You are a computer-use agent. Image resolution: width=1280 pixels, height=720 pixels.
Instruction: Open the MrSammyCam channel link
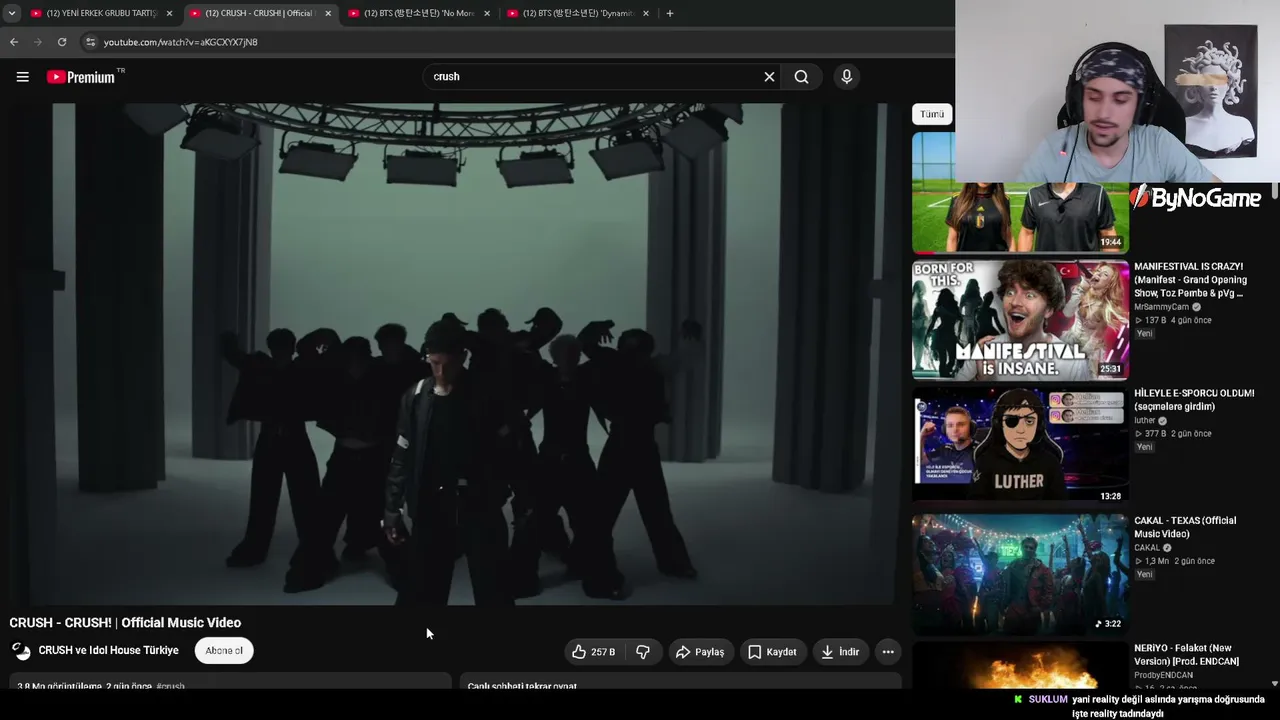(1161, 307)
